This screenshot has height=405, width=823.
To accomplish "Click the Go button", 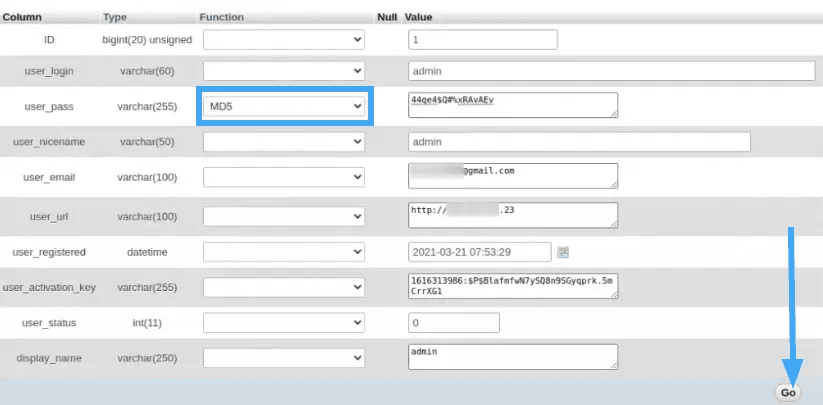I will pos(788,392).
